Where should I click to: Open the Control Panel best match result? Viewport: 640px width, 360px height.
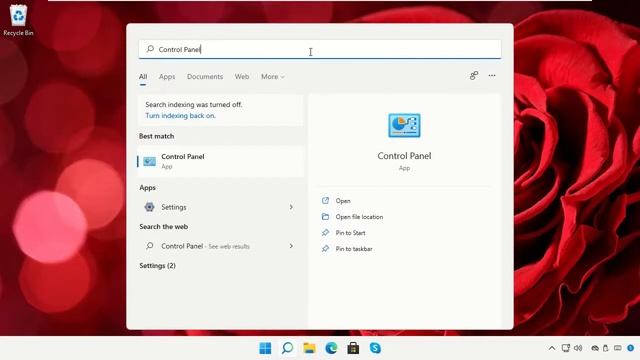(220, 161)
